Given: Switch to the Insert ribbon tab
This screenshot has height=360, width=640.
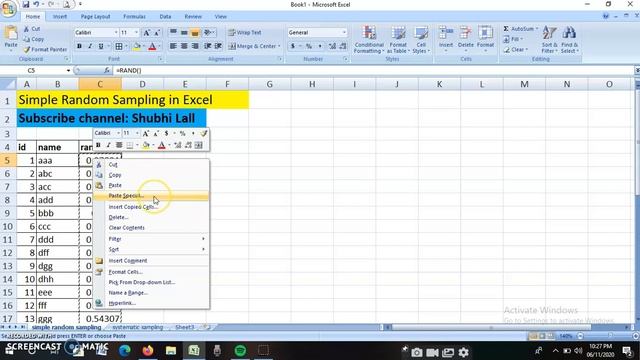Looking at the screenshot, I should click(60, 17).
